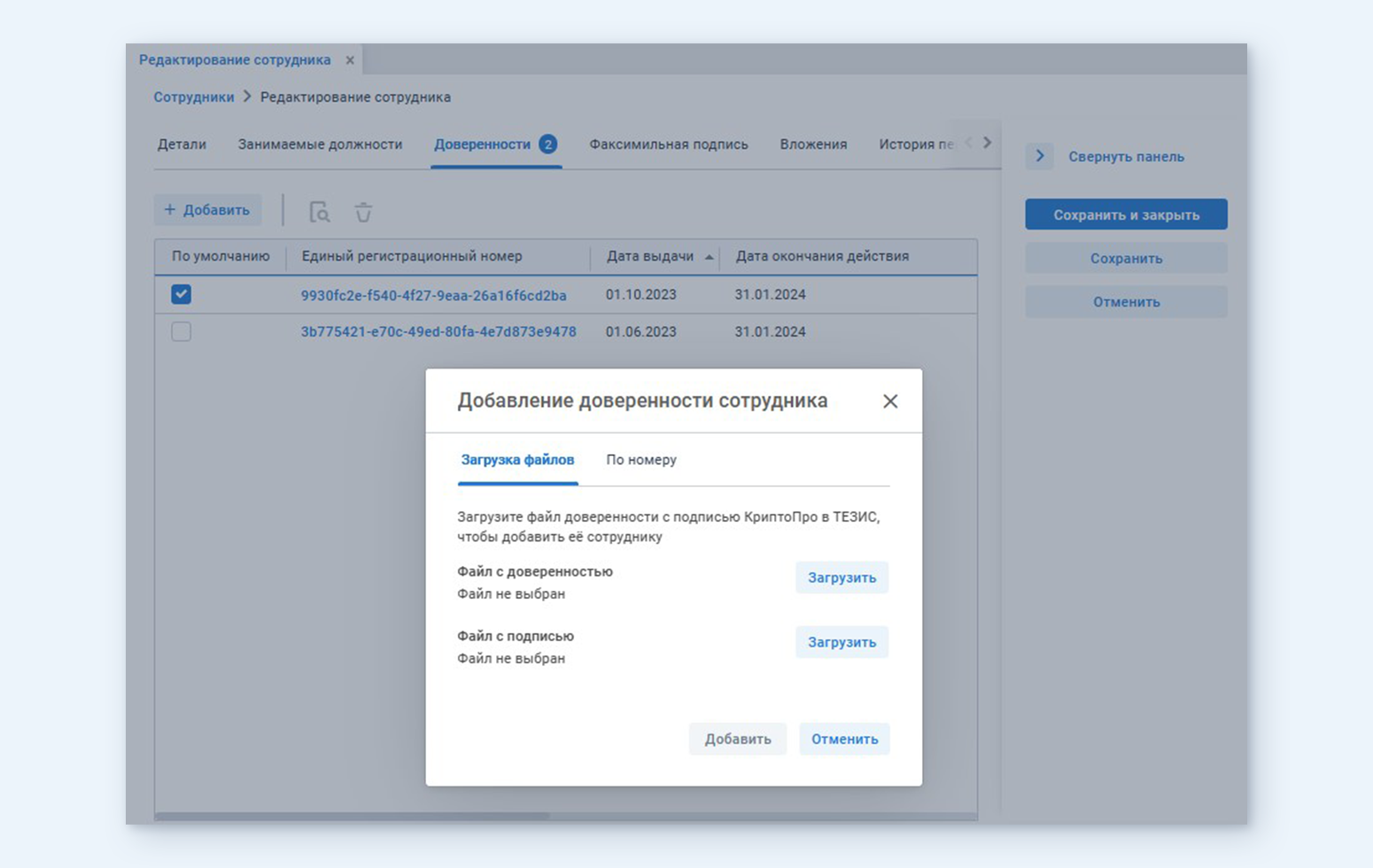Click Сохранить и закрыть button

(x=1126, y=214)
